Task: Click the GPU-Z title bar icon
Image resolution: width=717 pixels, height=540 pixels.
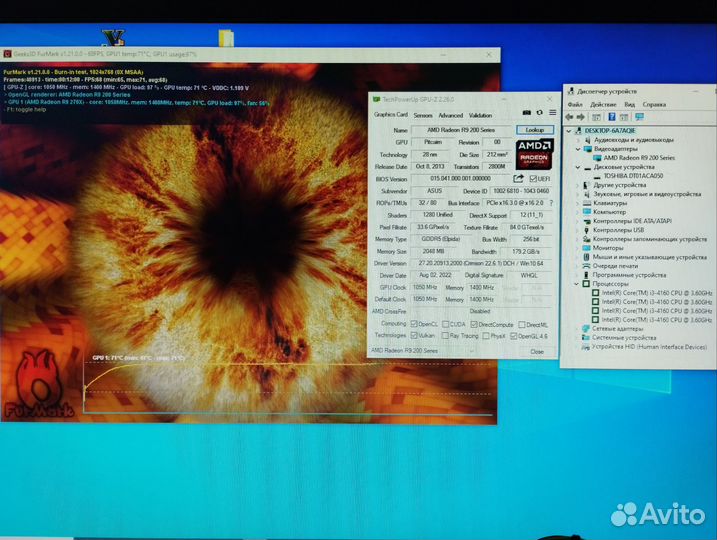Action: (376, 99)
